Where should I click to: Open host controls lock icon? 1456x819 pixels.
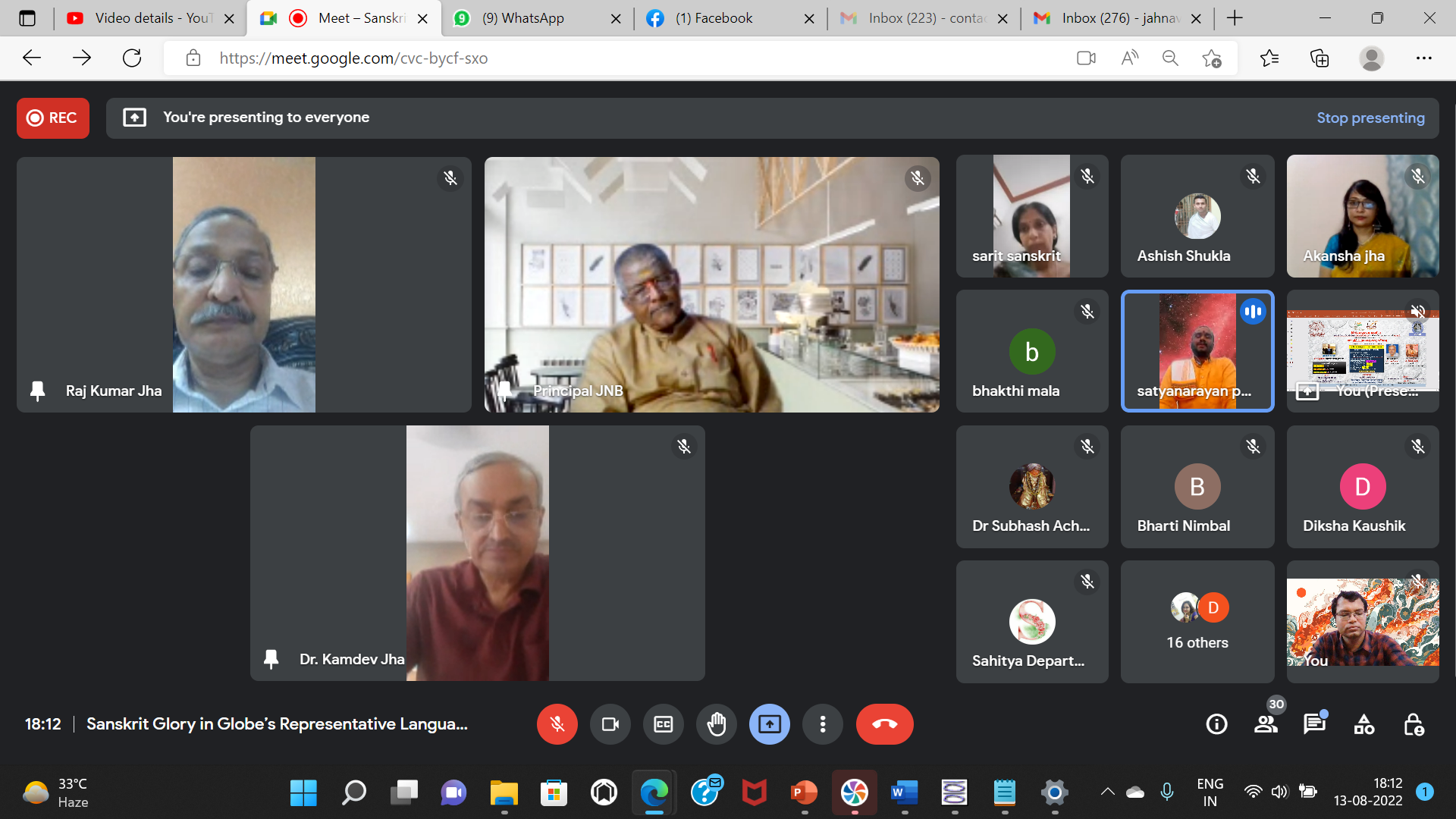click(x=1414, y=724)
